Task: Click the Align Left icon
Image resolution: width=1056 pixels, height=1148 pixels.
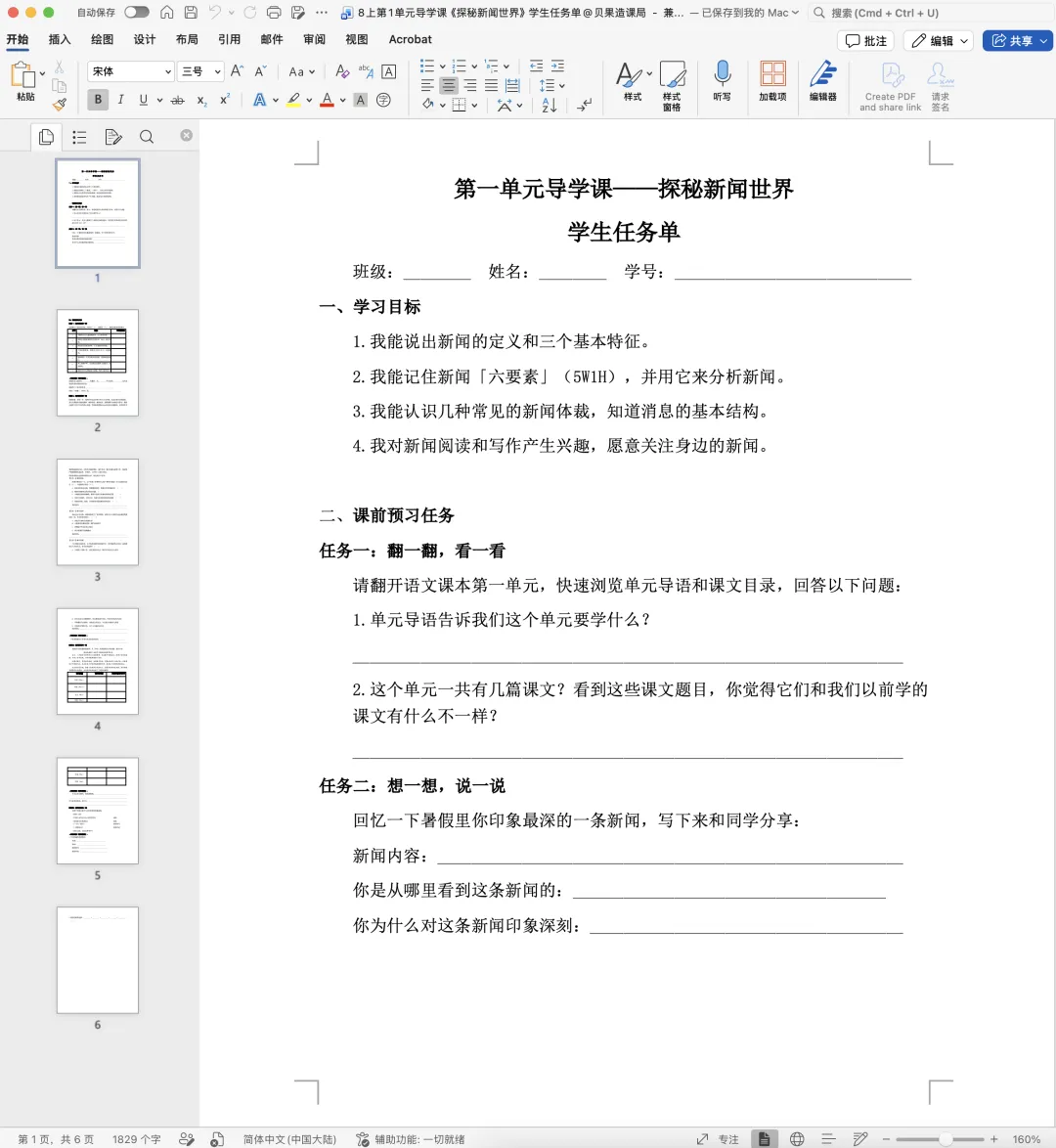Action: [x=427, y=86]
